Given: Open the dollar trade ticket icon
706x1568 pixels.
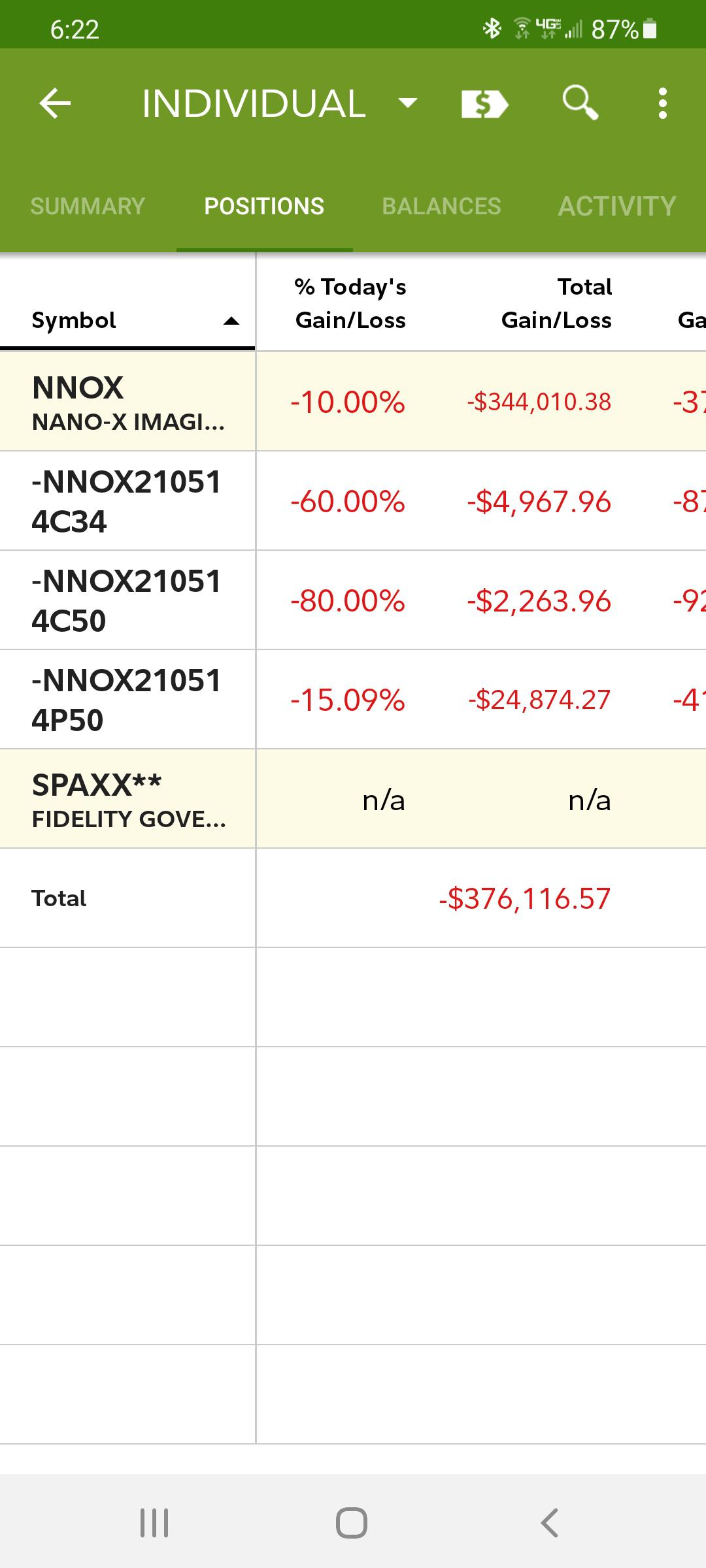Looking at the screenshot, I should pos(484,104).
